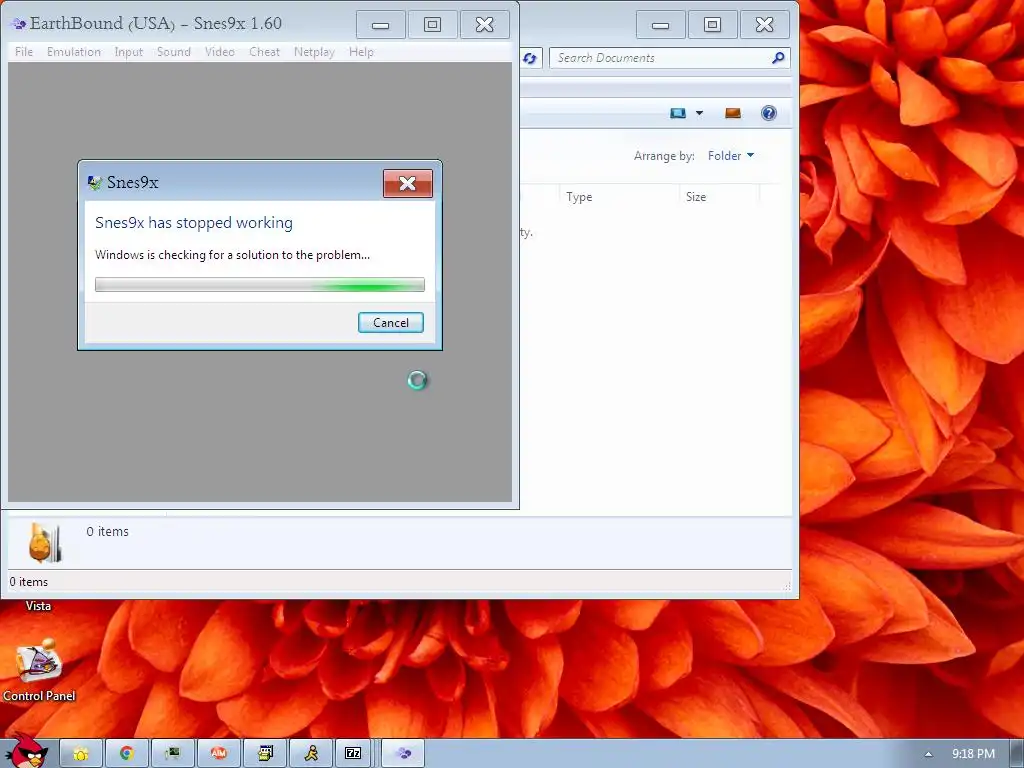Open the Sound menu

[174, 52]
